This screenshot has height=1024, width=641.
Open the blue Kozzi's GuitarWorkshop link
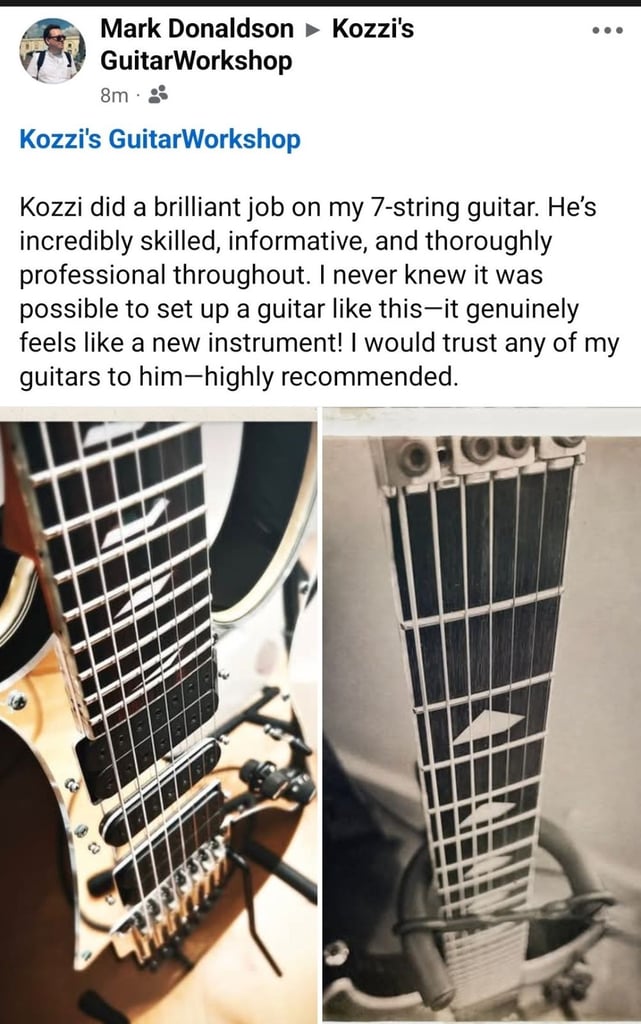[160, 139]
